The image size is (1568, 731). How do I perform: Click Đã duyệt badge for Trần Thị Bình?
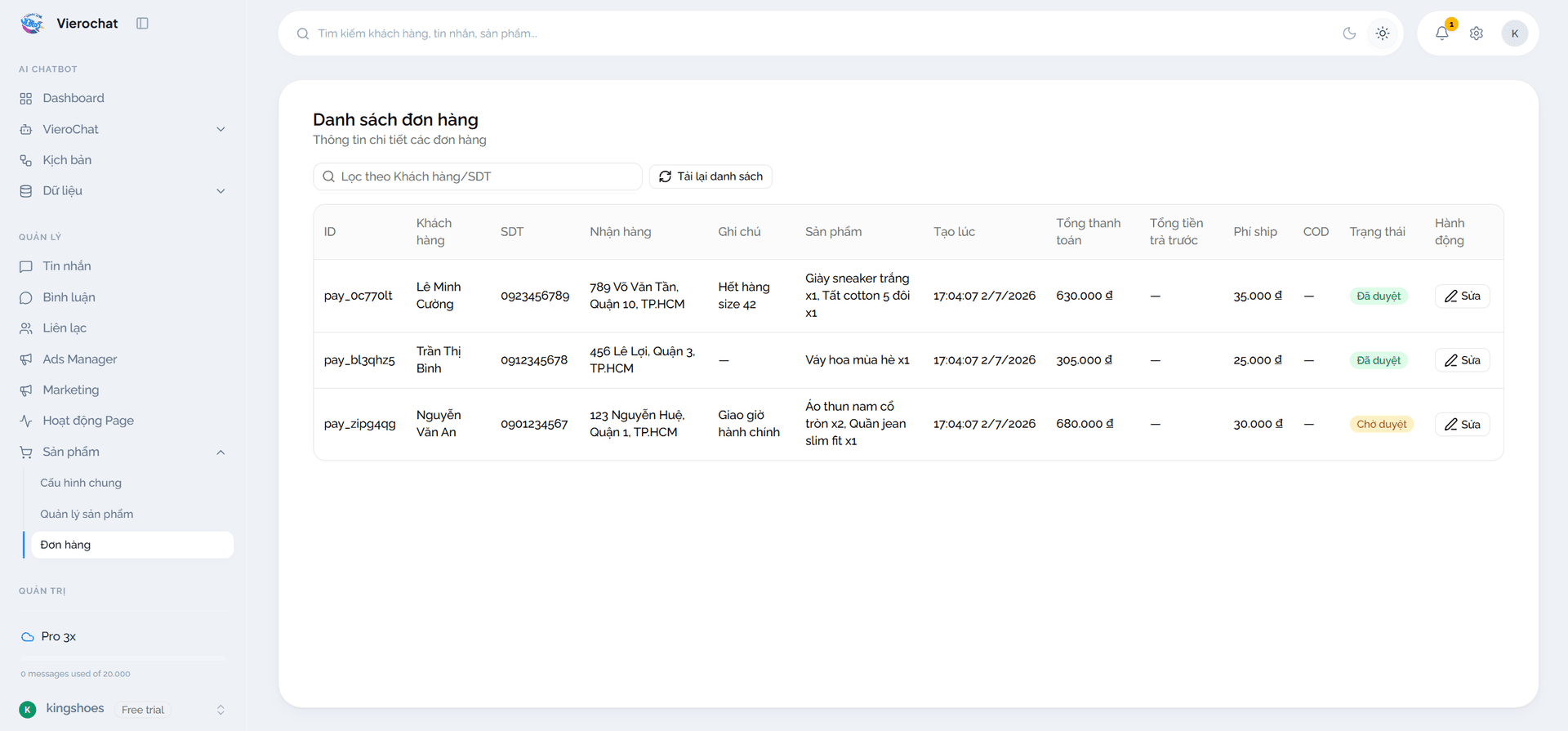coord(1379,360)
